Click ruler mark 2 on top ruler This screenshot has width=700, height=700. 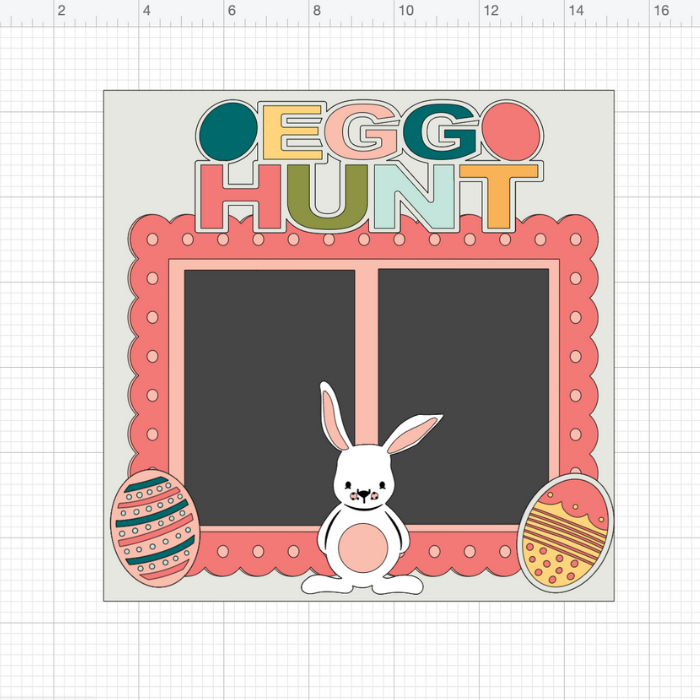click(x=61, y=10)
